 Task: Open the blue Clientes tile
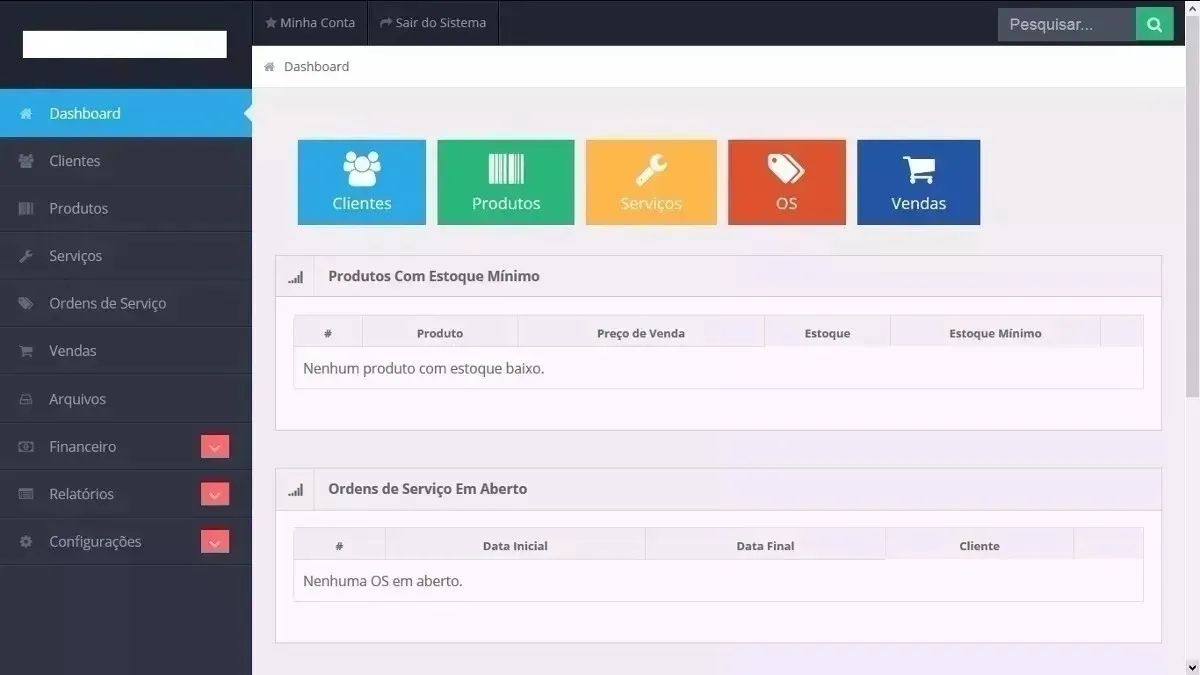362,182
